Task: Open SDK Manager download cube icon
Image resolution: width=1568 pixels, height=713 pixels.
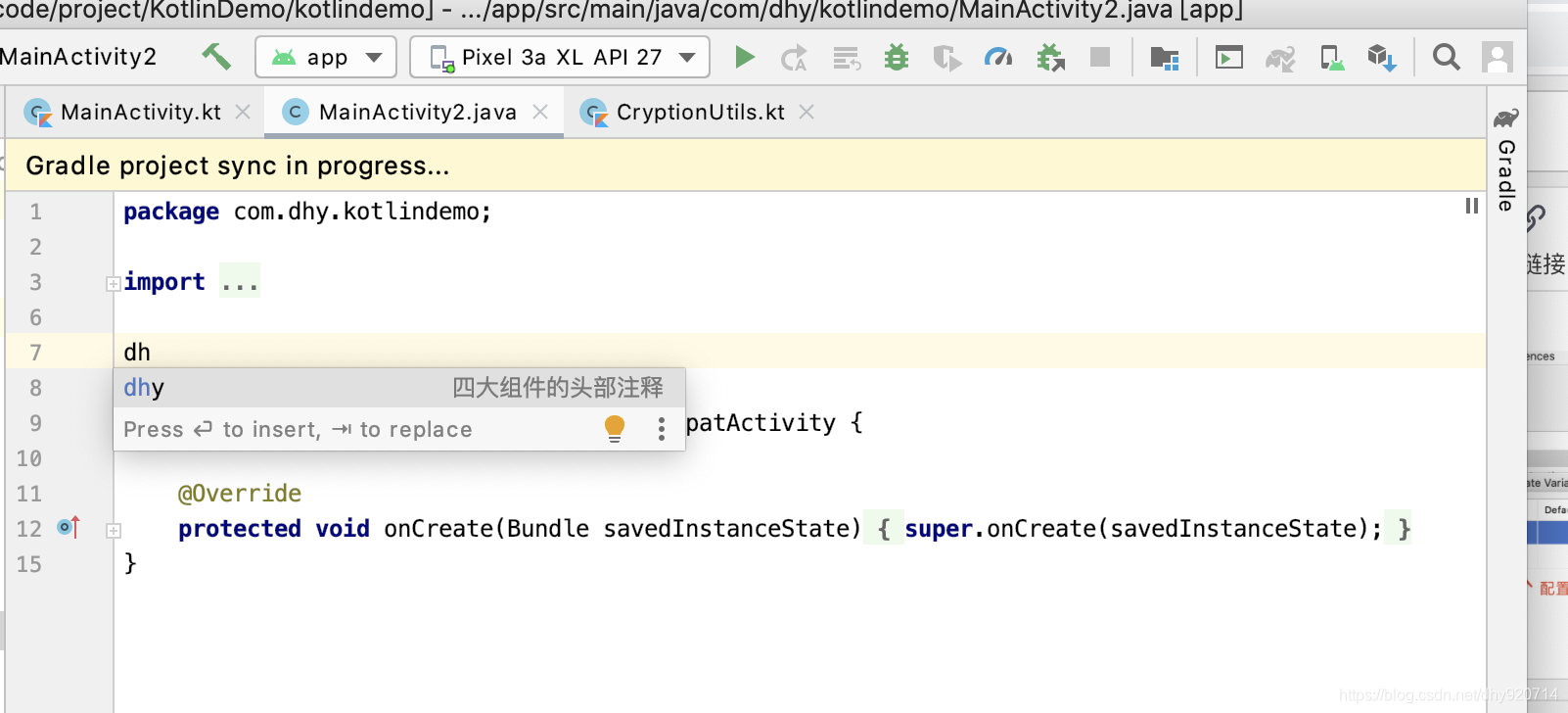Action: pos(1382,58)
